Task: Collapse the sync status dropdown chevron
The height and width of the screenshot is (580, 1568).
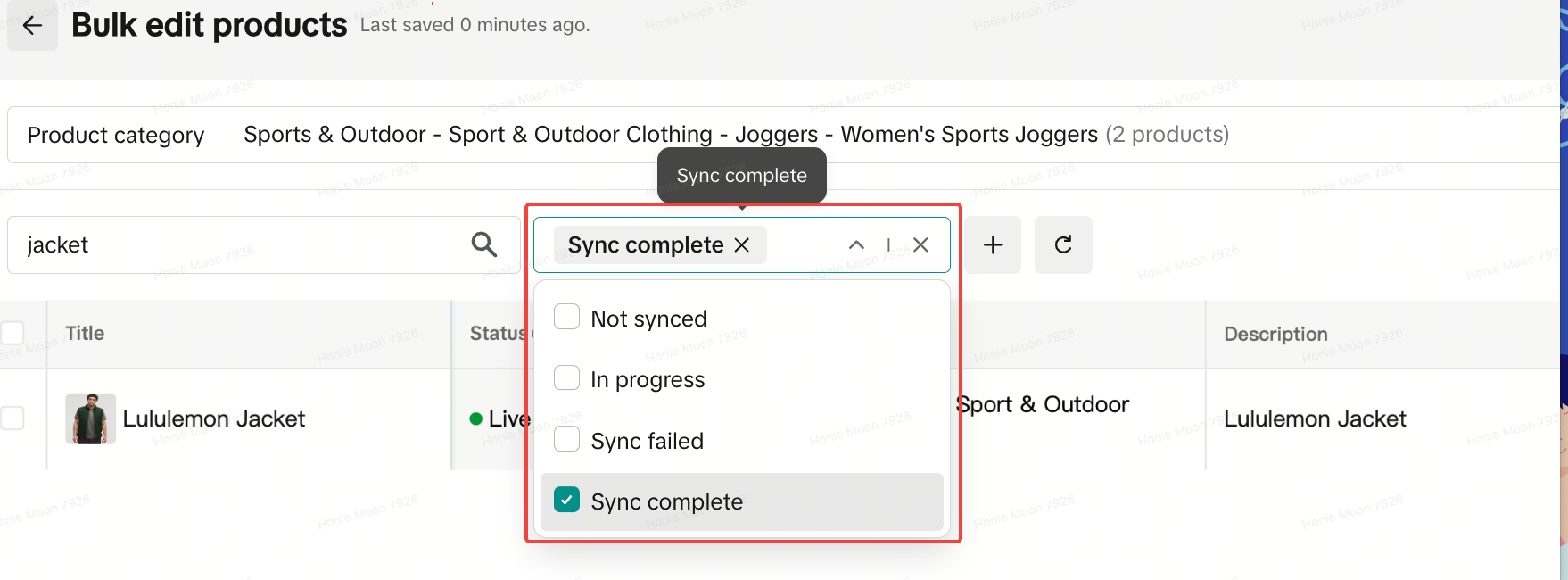Action: [856, 245]
